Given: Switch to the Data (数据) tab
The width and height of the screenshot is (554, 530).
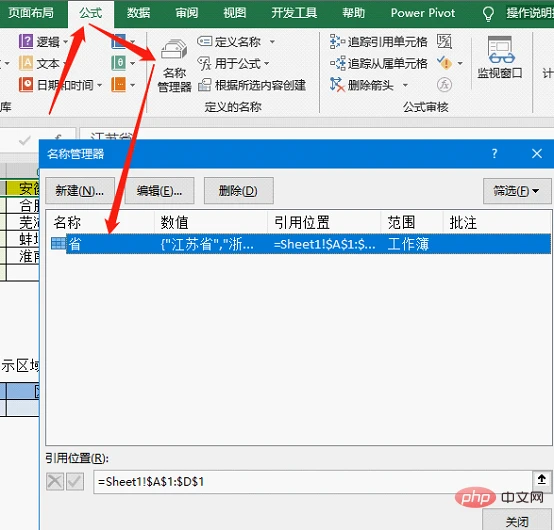Looking at the screenshot, I should coord(138,13).
